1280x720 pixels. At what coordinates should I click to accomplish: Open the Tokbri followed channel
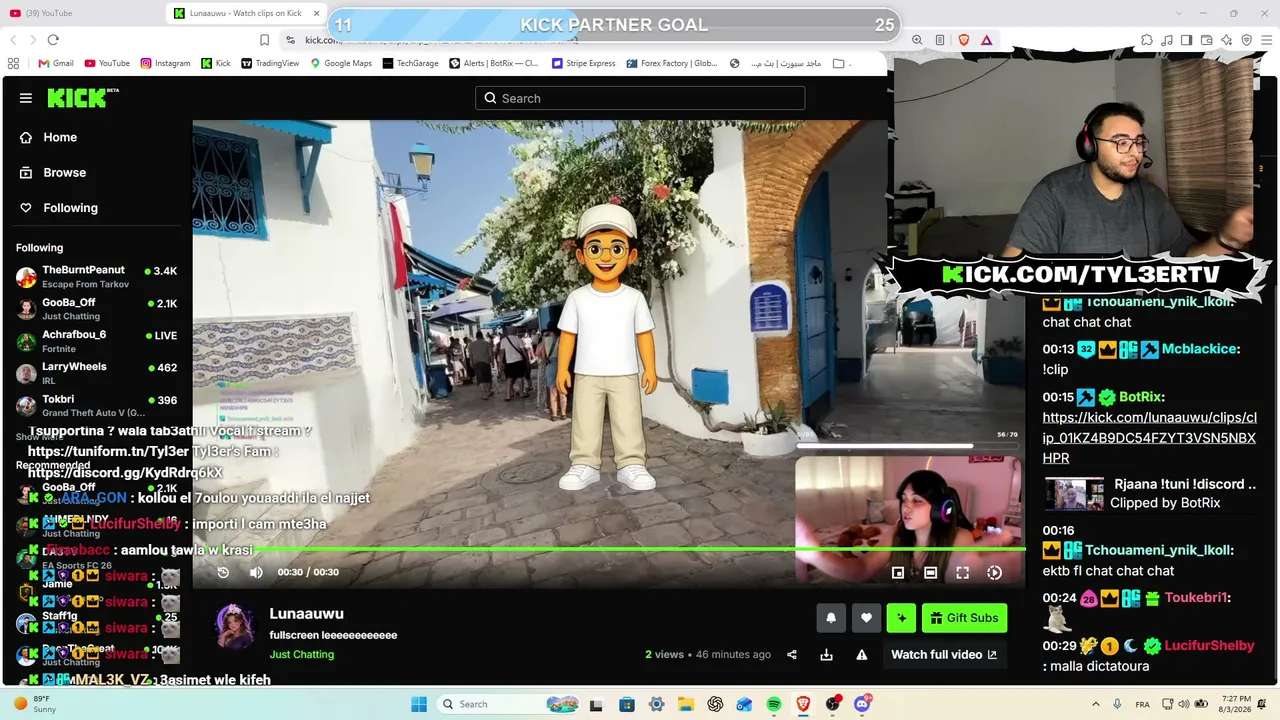tap(97, 405)
